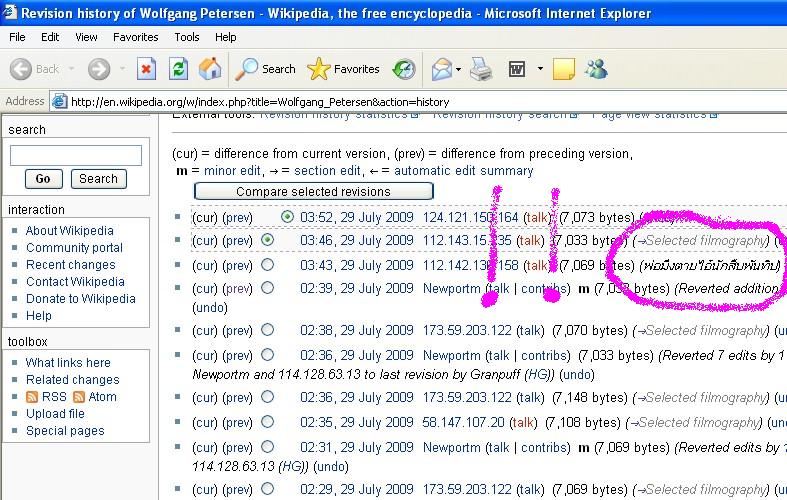Viewport: 787px width, 500px height.
Task: Click the page icon in address bar
Action: pyautogui.click(x=60, y=101)
